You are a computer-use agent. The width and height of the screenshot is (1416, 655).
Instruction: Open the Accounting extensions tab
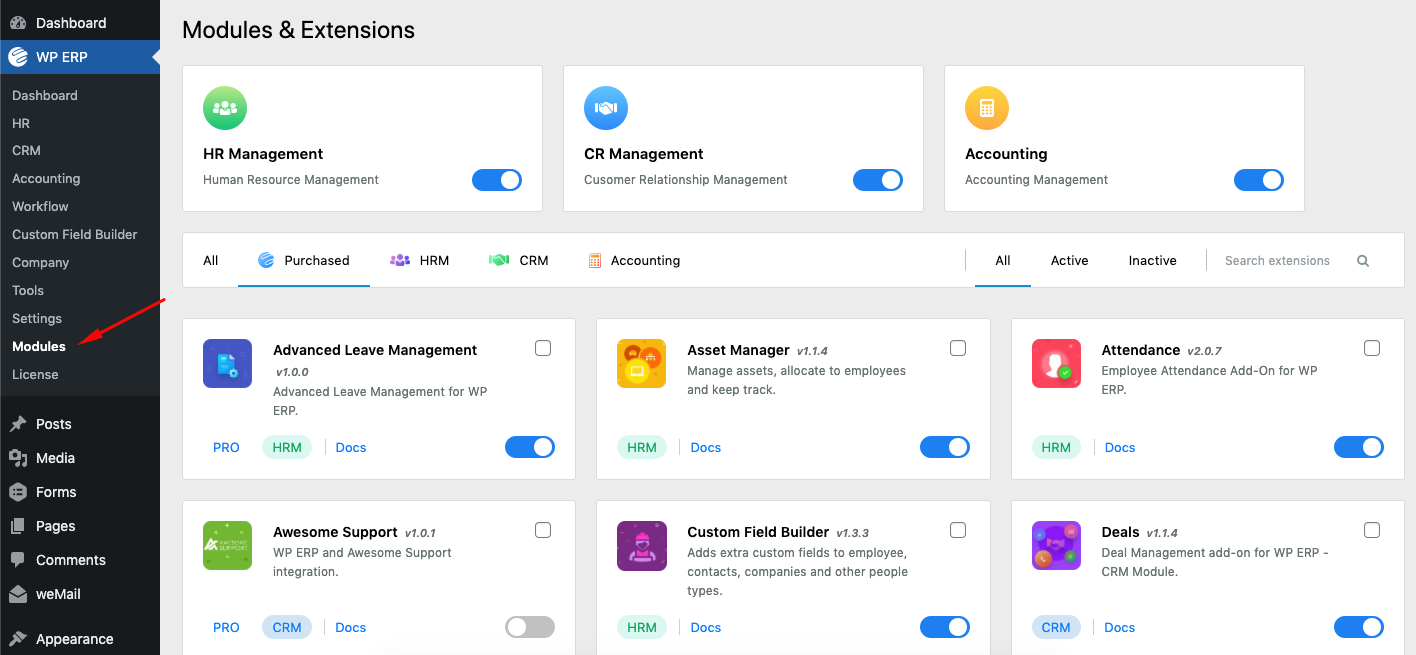(634, 261)
